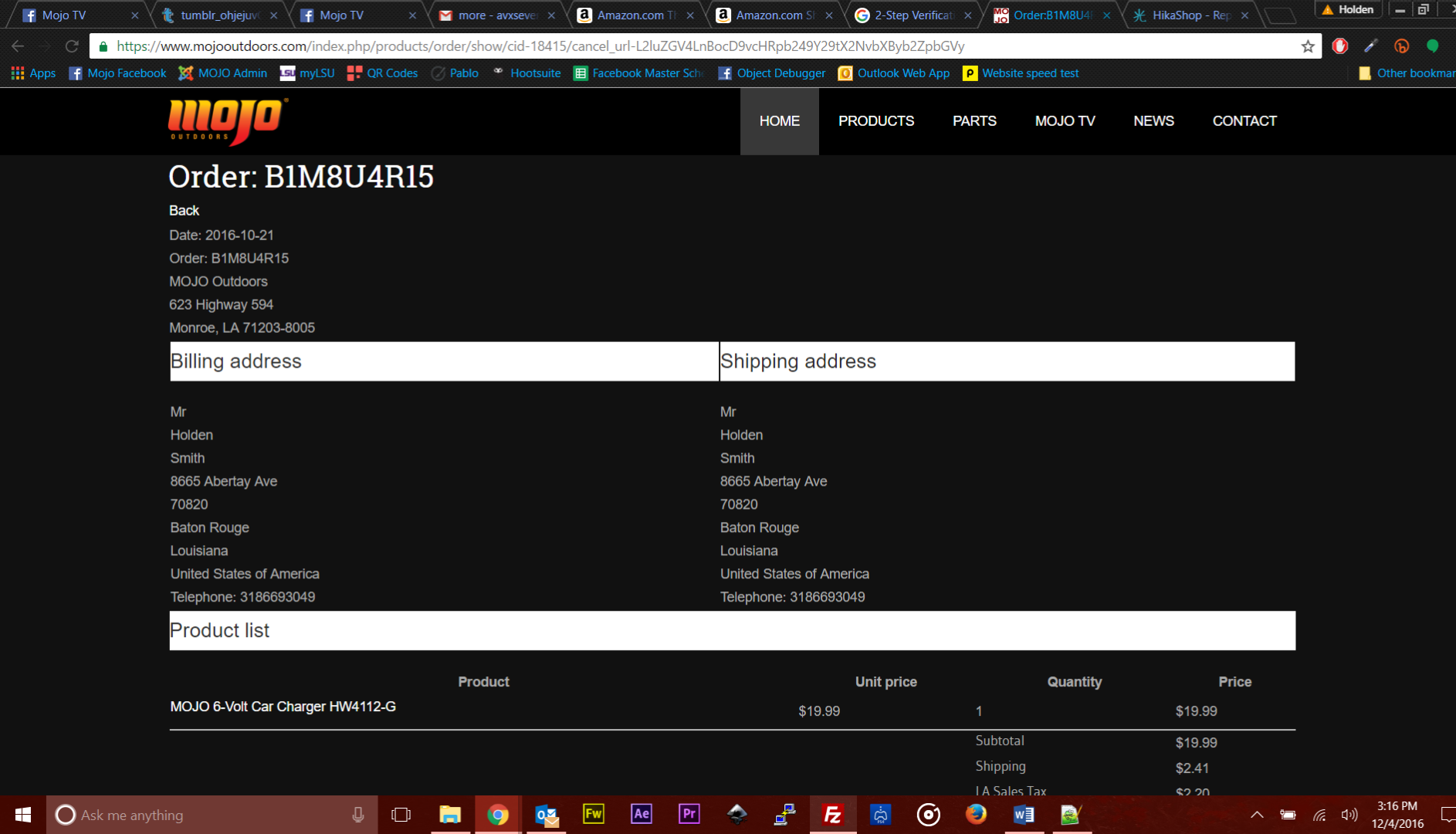
Task: Launch Adobe After Effects from taskbar
Action: click(642, 815)
